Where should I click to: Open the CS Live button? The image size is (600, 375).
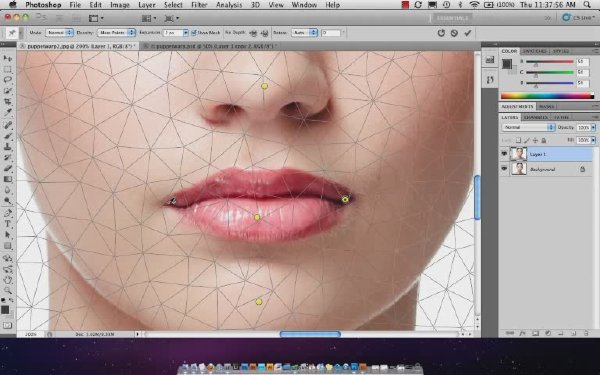(x=578, y=18)
